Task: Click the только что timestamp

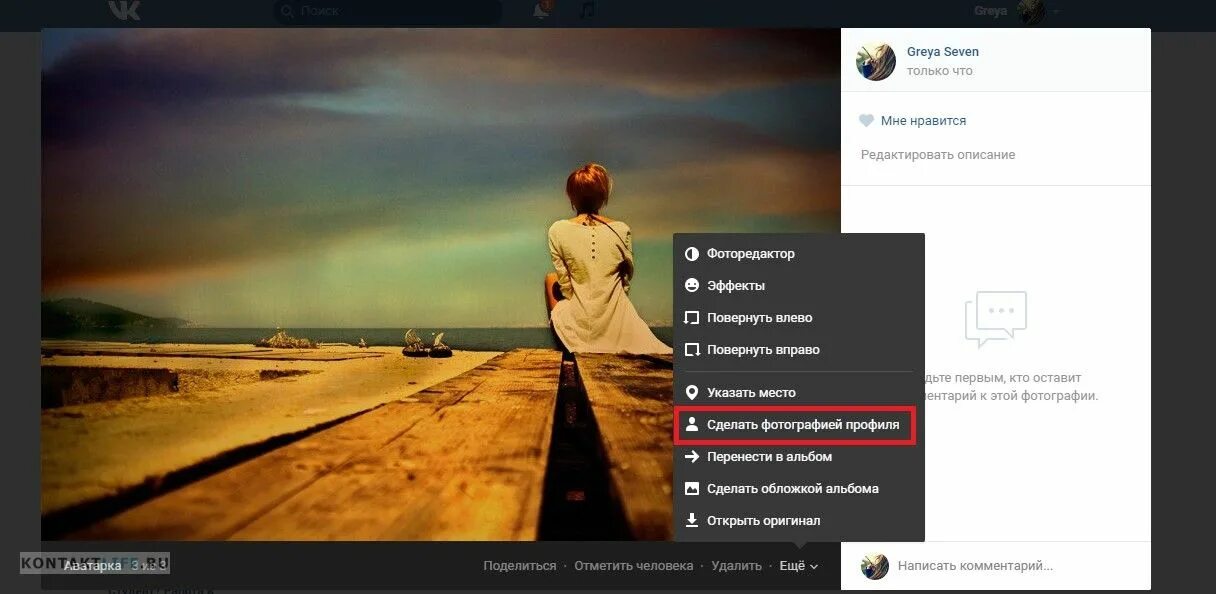Action: [939, 71]
